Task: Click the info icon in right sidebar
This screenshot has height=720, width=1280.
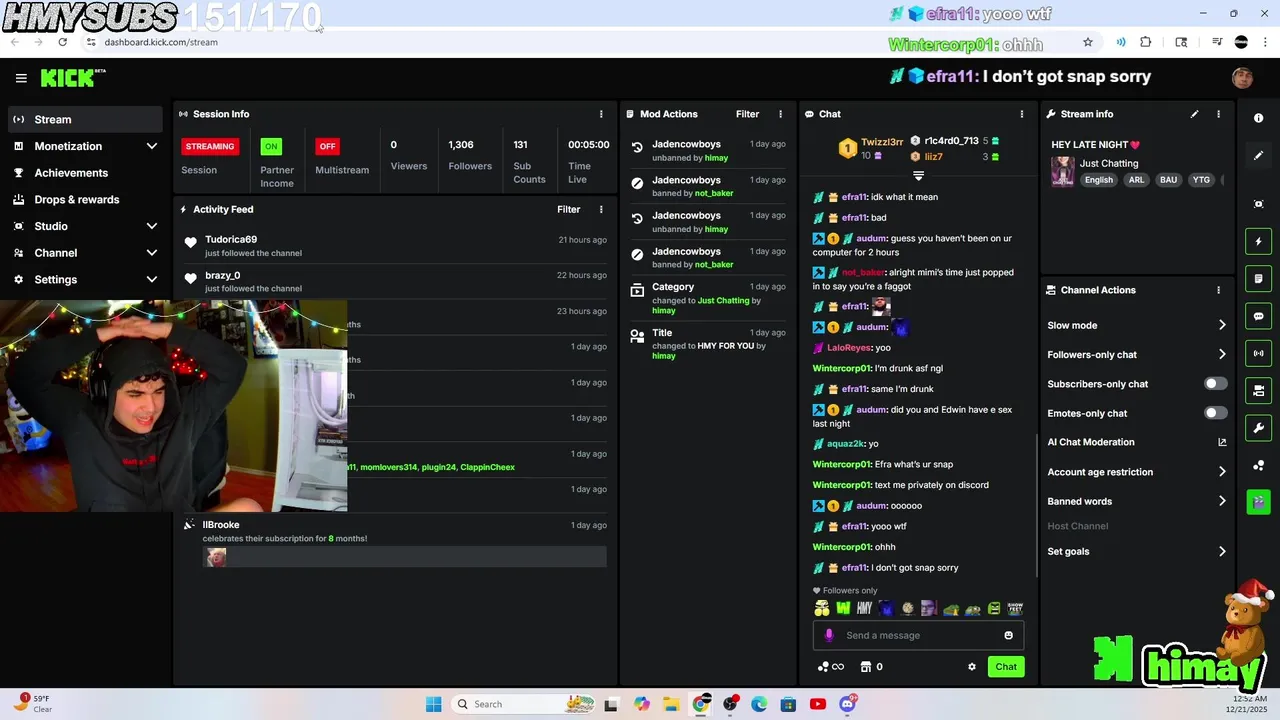Action: [x=1258, y=118]
